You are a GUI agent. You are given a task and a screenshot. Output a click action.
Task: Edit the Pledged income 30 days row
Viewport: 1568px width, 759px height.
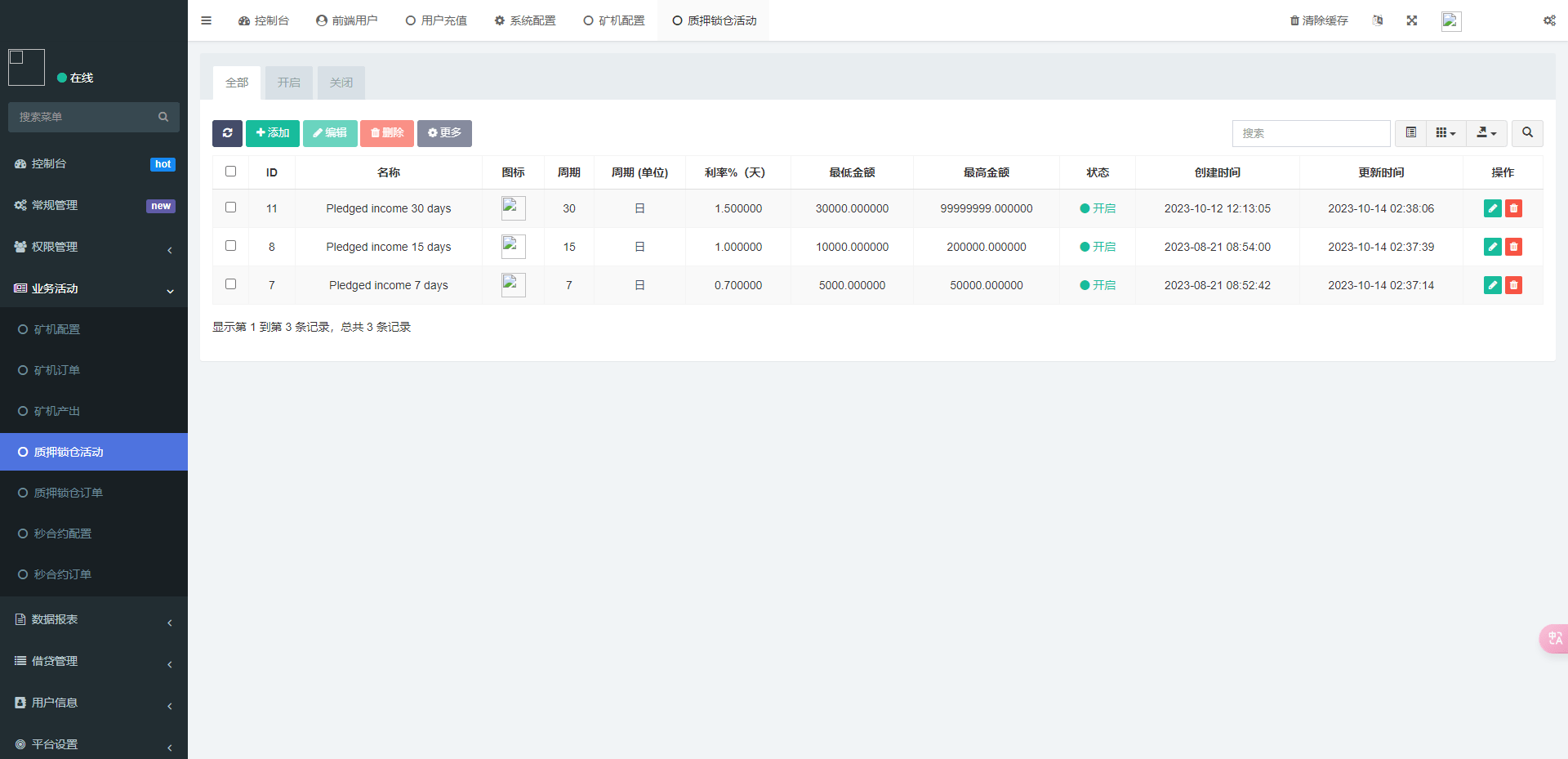1492,208
